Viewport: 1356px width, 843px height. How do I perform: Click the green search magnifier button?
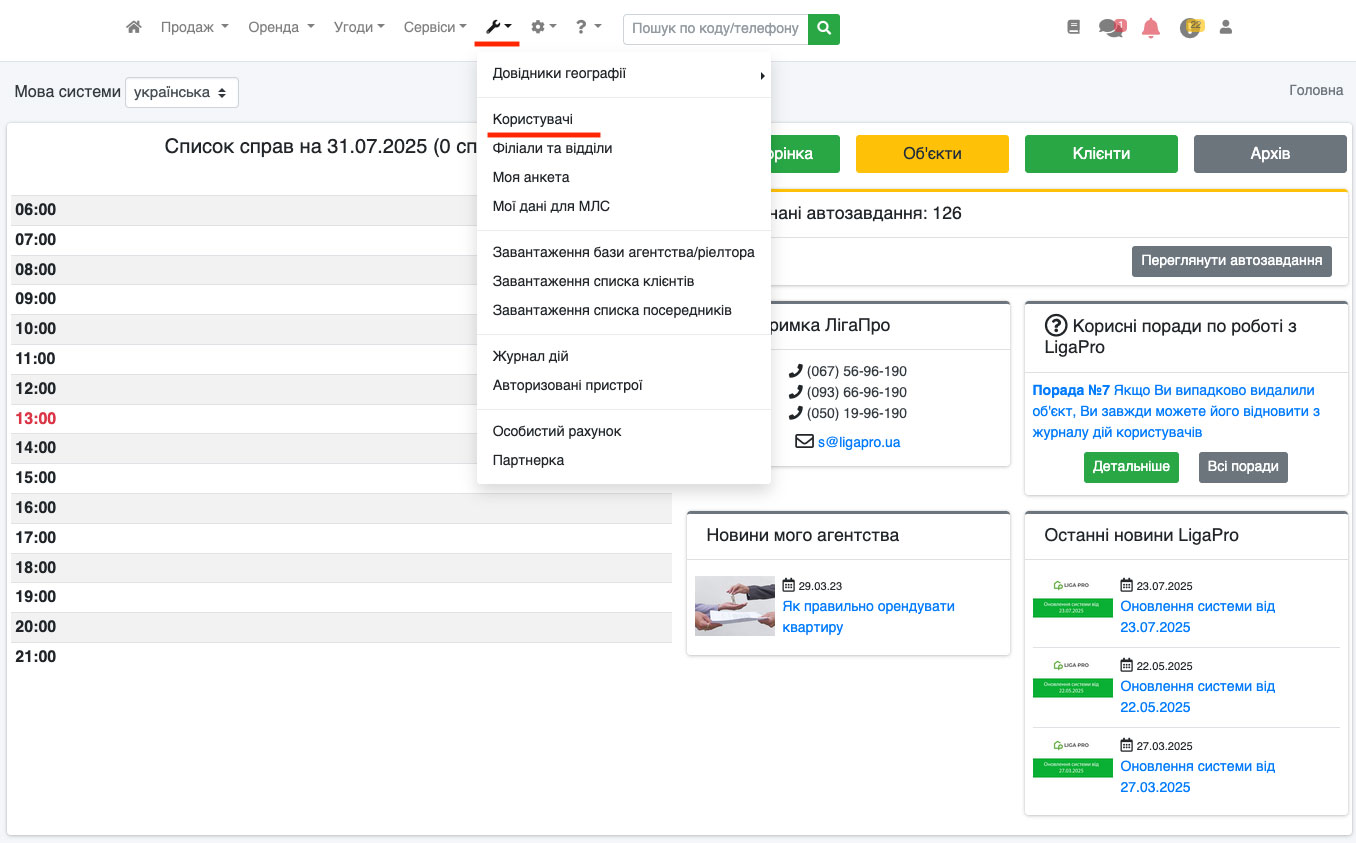pyautogui.click(x=824, y=29)
